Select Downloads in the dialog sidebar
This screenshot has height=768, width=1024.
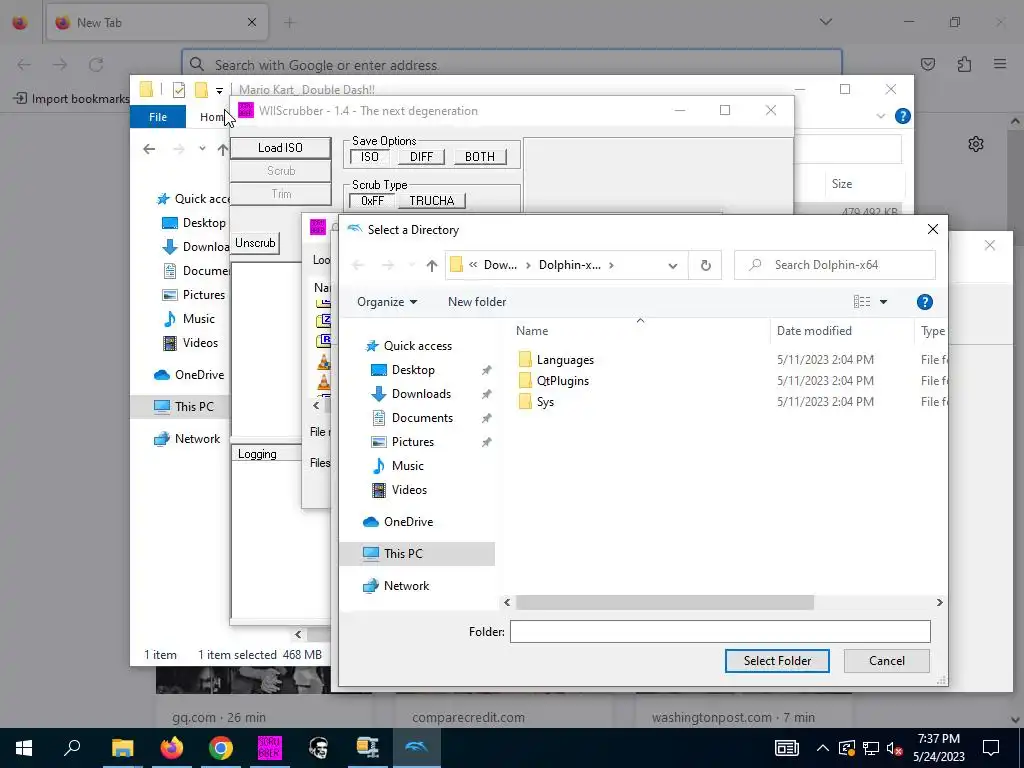click(x=421, y=394)
